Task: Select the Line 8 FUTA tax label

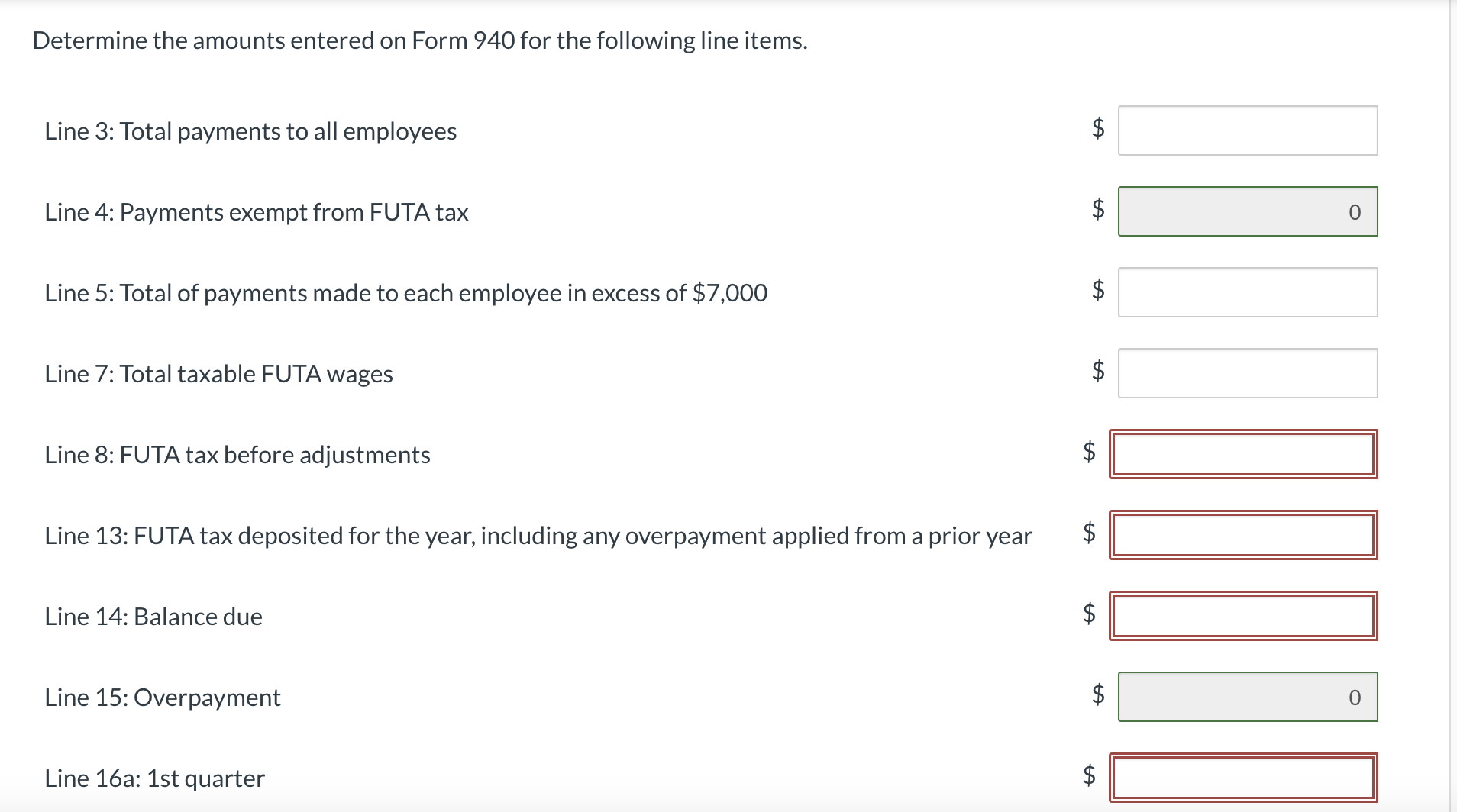Action: 237,454
